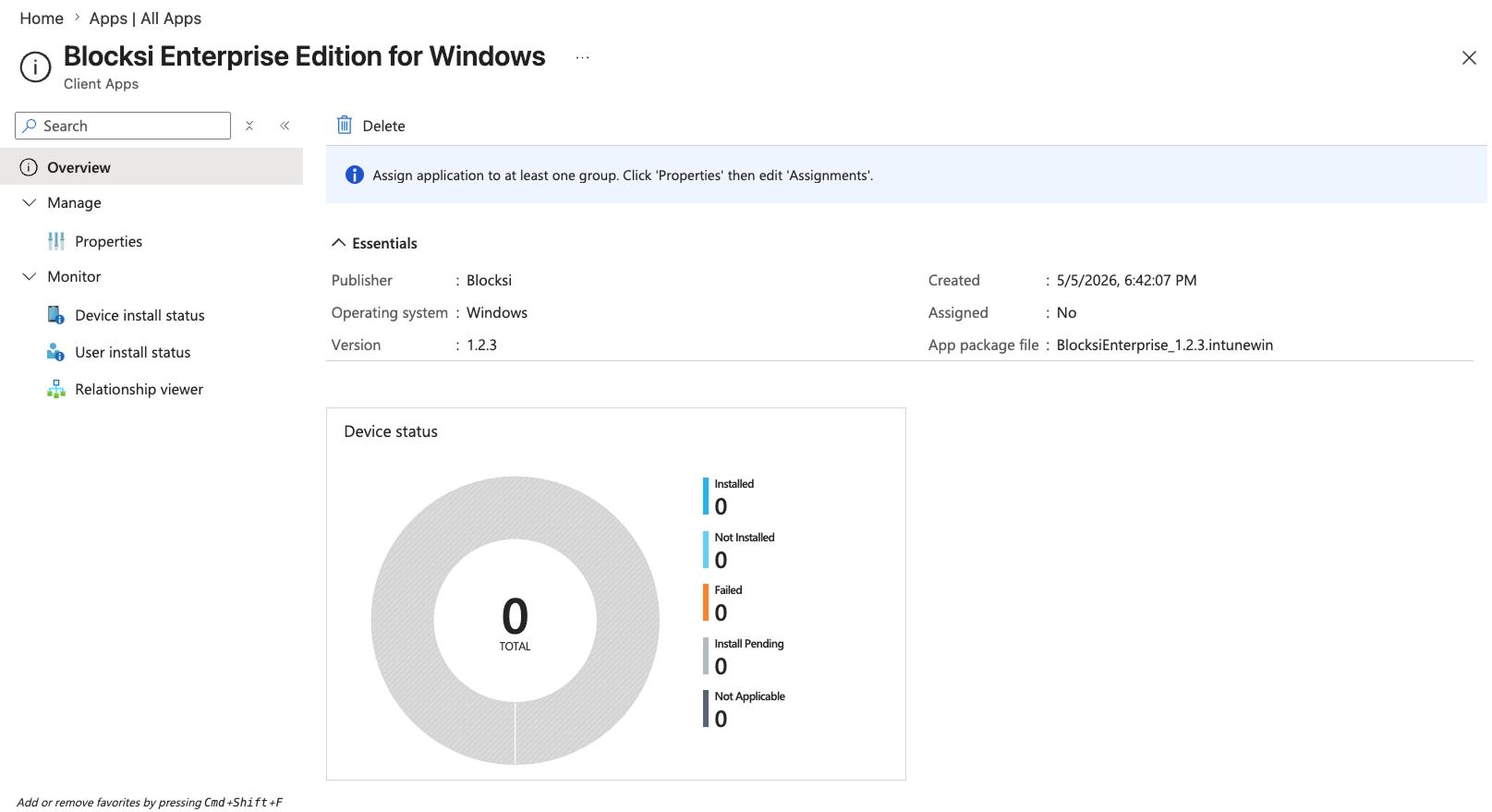Screen dimensions: 1492x812
Task: Clear the search box with the X icon
Action: click(249, 126)
